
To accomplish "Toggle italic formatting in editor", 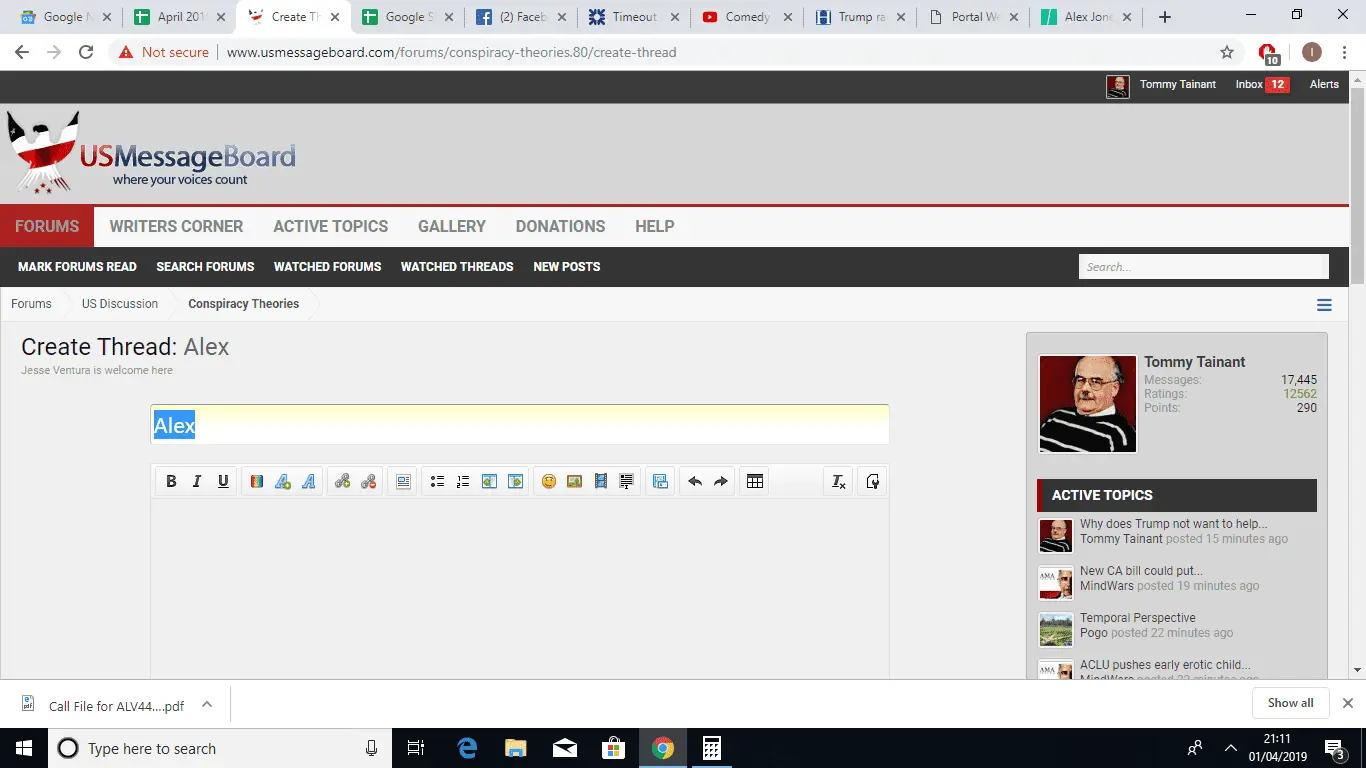I will coord(197,482).
